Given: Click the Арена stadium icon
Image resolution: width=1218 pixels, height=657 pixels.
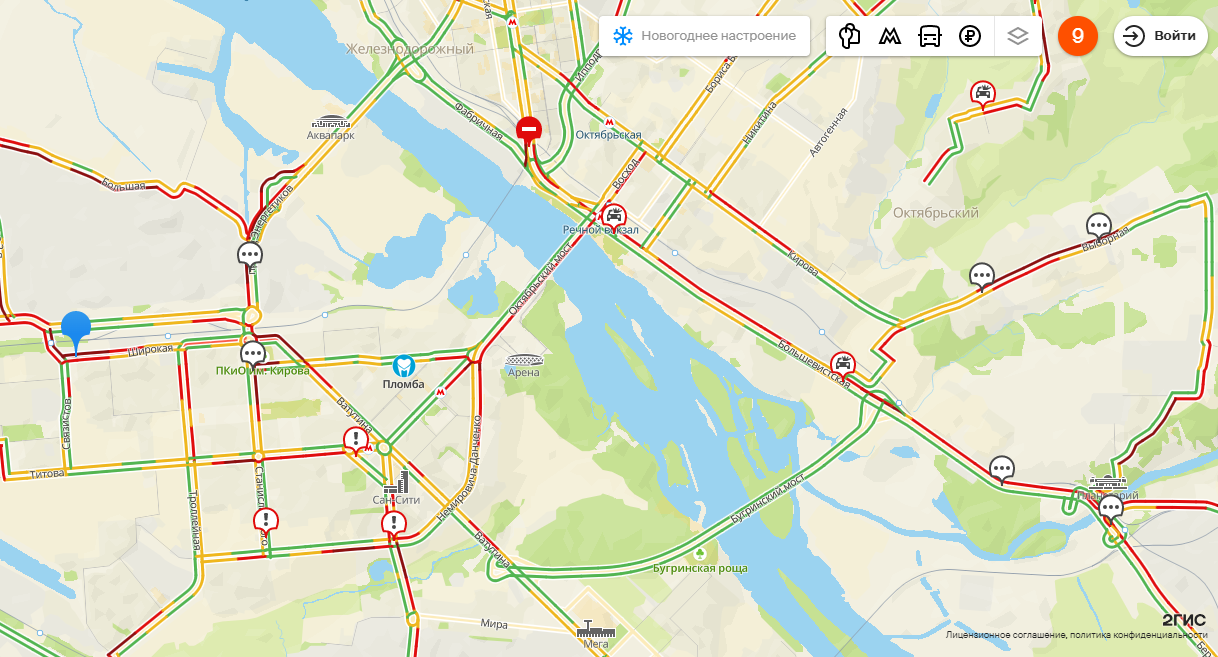Looking at the screenshot, I should tap(523, 360).
